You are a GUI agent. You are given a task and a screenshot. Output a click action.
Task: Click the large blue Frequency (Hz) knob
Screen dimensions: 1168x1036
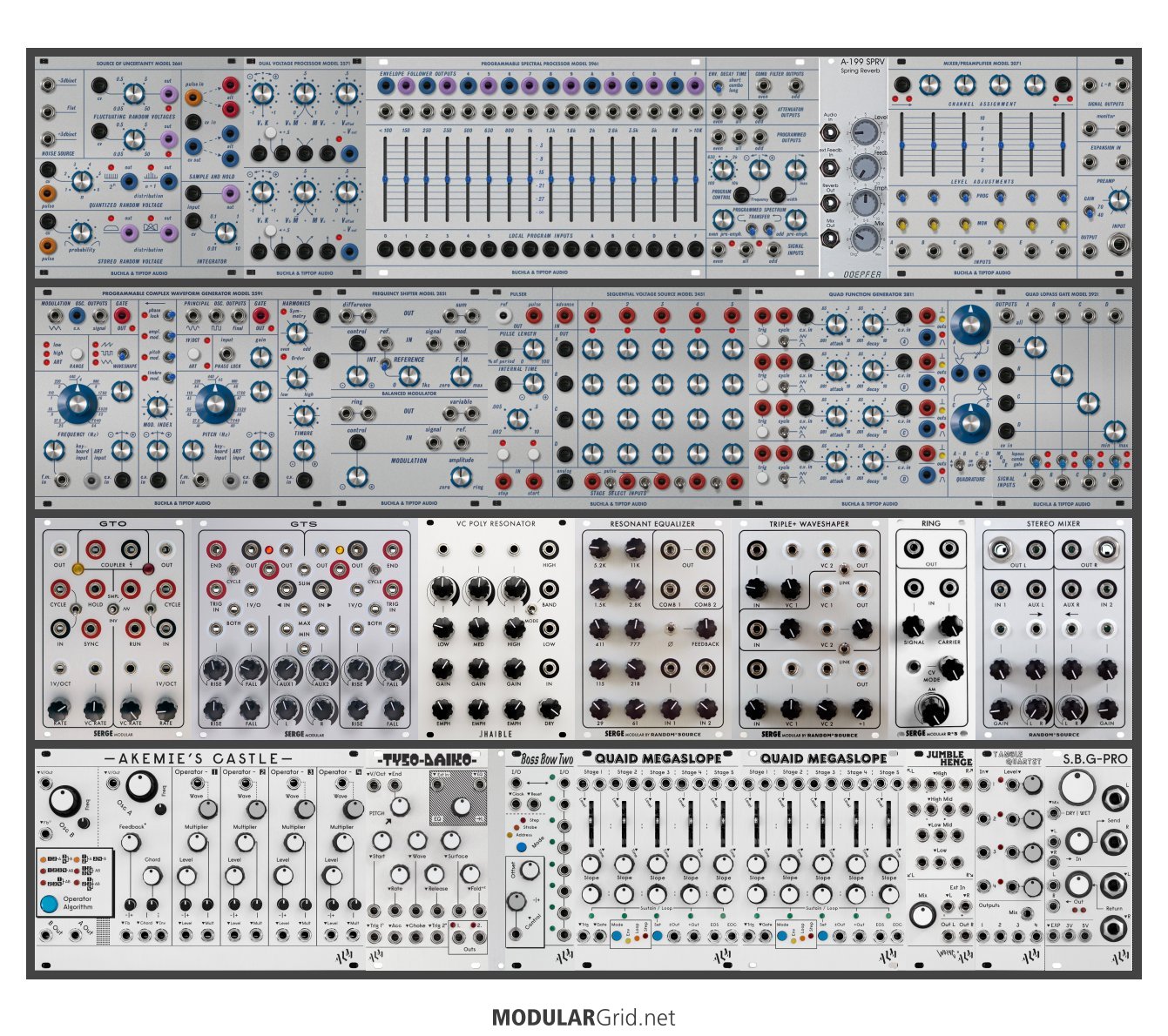pyautogui.click(x=78, y=405)
